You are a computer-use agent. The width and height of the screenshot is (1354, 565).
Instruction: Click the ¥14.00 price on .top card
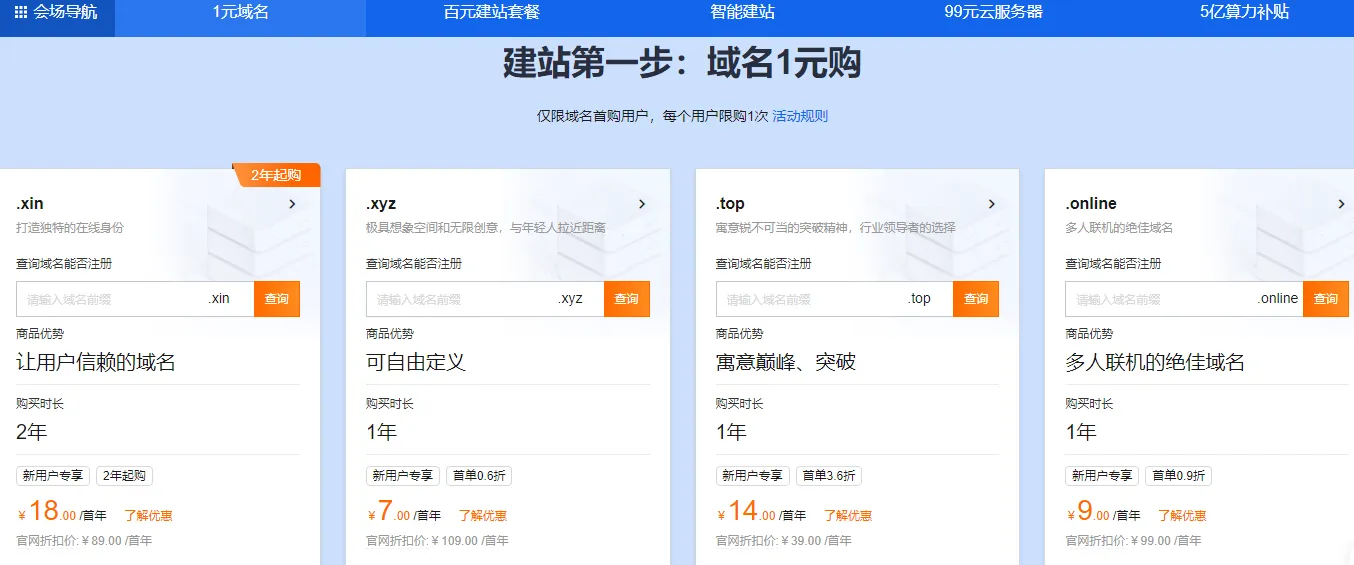coord(746,512)
